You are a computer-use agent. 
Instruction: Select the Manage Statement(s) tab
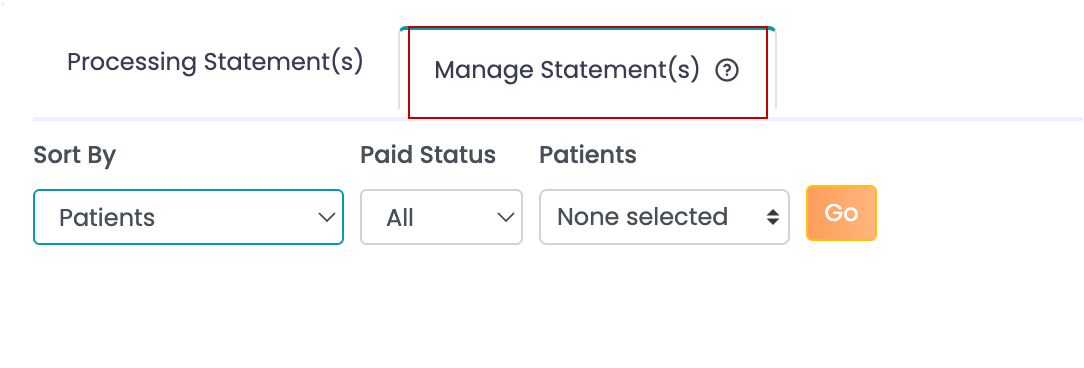[x=588, y=71]
